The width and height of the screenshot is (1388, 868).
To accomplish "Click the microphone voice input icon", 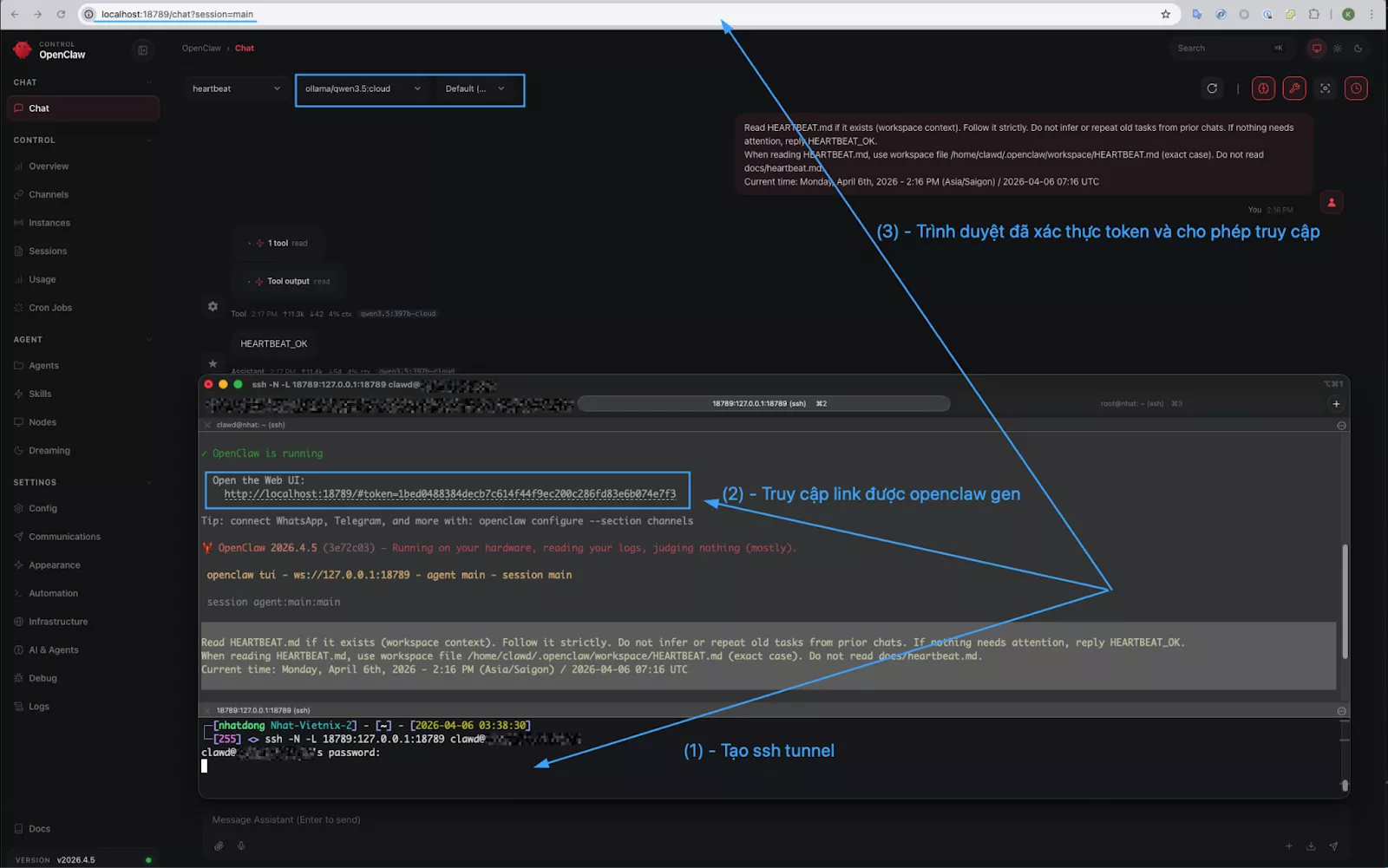I will click(241, 846).
